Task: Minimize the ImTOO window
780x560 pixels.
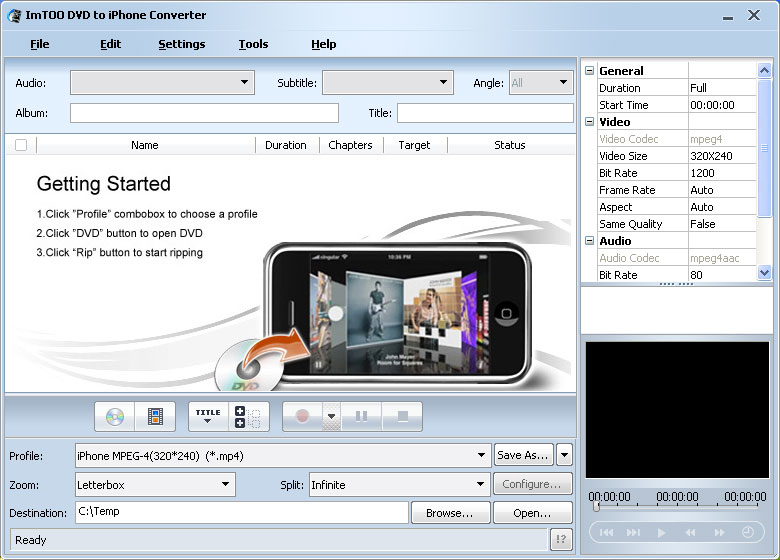Action: (728, 16)
